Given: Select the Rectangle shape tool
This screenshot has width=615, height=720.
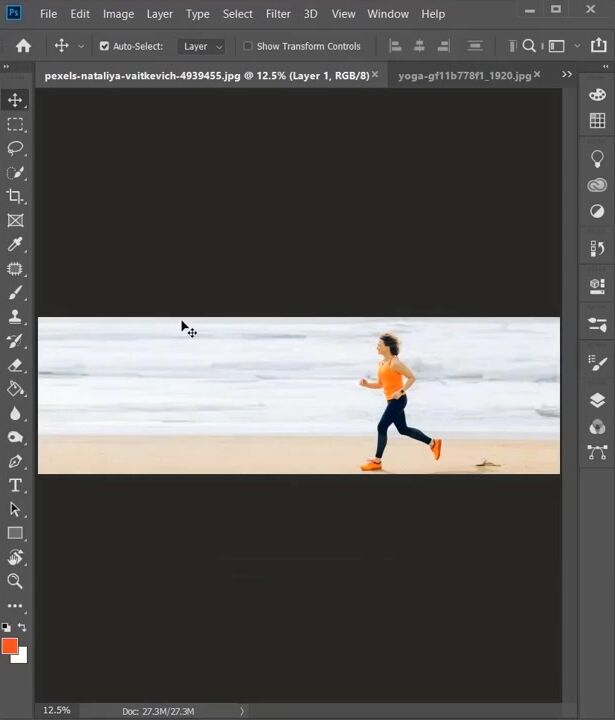Looking at the screenshot, I should pyautogui.click(x=15, y=533).
